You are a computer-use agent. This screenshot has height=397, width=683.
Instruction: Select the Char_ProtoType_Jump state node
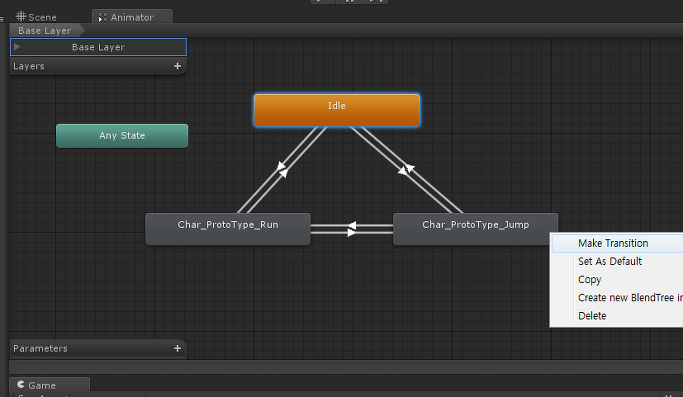(x=475, y=229)
